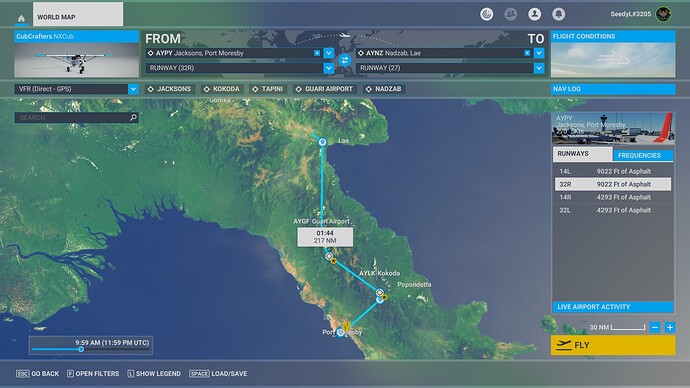Viewport: 690px width, 388px height.
Task: Click the 01:44 217 NM route tooltip
Action: point(325,237)
